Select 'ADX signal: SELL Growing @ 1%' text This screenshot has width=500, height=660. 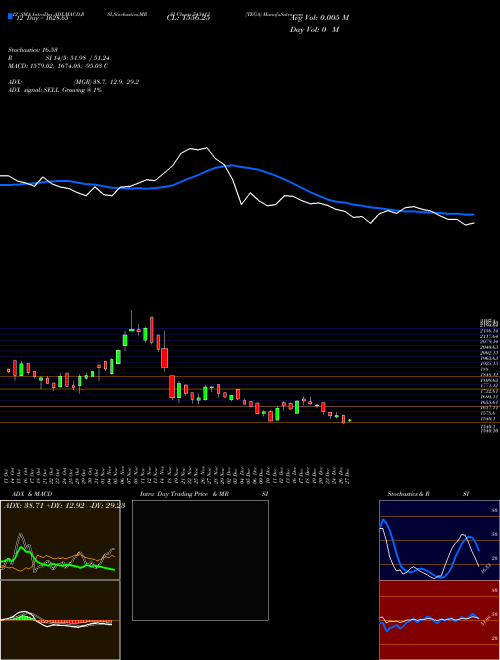[x=55, y=90]
